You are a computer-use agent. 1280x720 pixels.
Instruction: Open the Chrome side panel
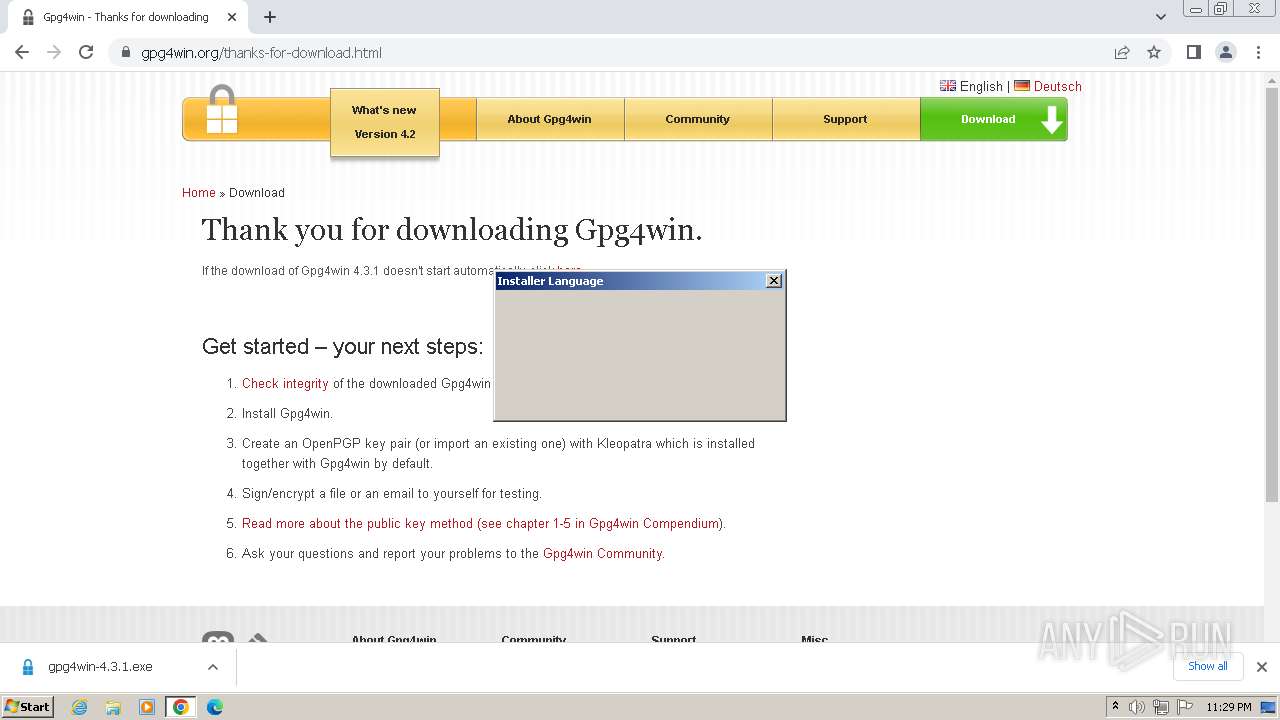point(1193,52)
